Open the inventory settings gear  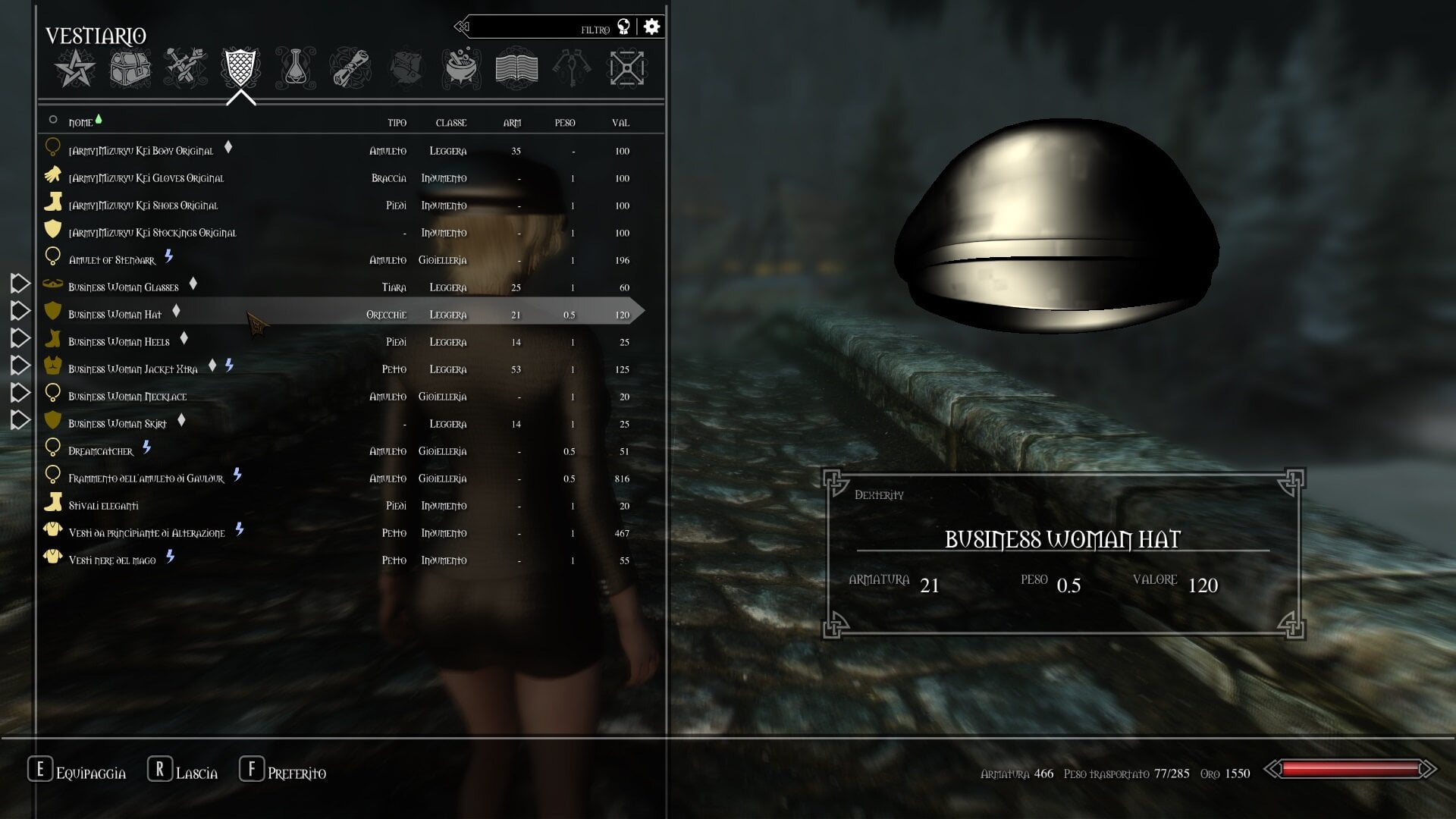point(651,27)
